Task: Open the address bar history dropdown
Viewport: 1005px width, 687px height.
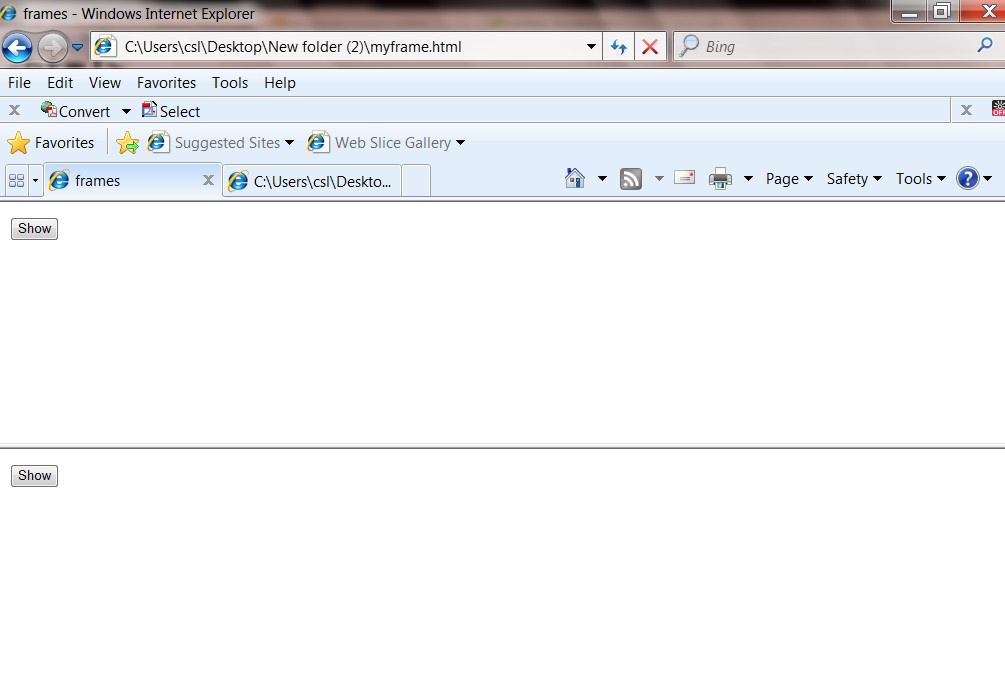Action: pyautogui.click(x=591, y=46)
